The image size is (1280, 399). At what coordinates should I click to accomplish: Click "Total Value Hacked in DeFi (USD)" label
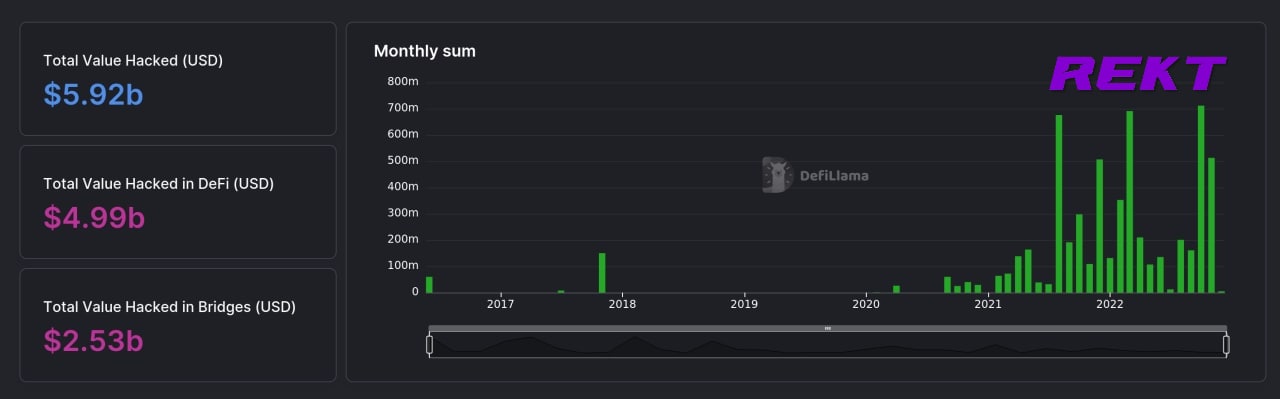[158, 184]
